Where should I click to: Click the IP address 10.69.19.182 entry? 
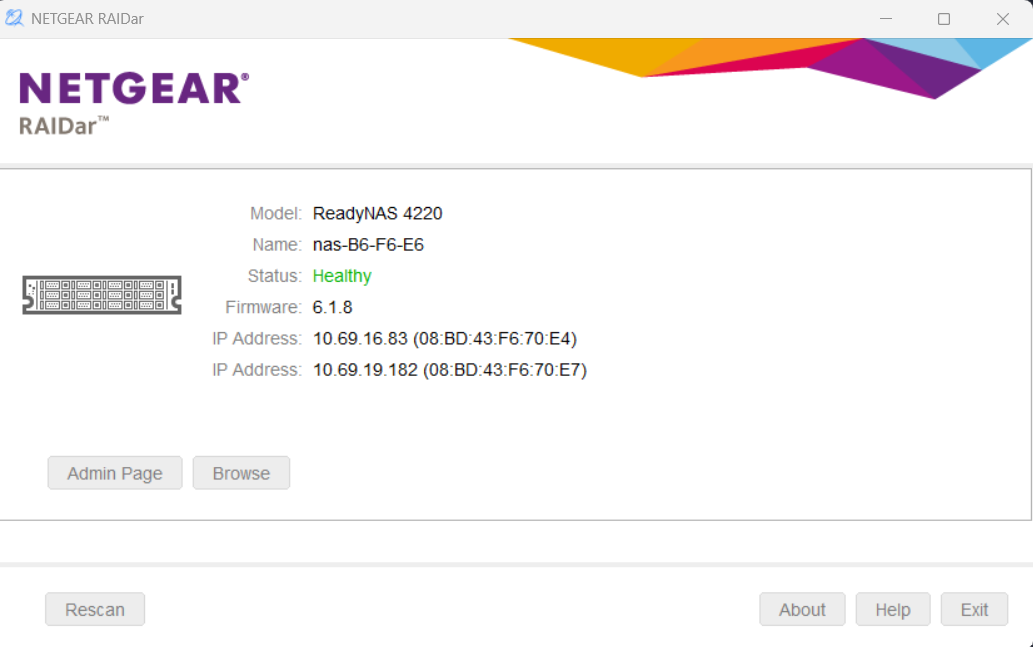450,370
